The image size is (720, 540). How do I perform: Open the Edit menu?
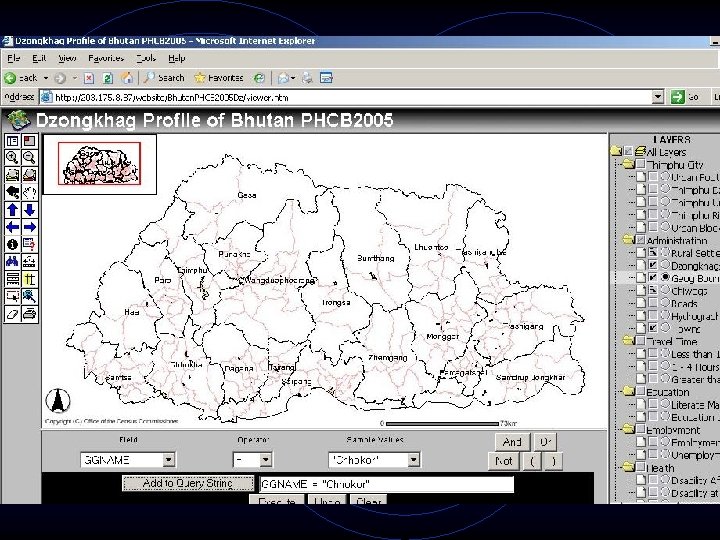click(39, 58)
